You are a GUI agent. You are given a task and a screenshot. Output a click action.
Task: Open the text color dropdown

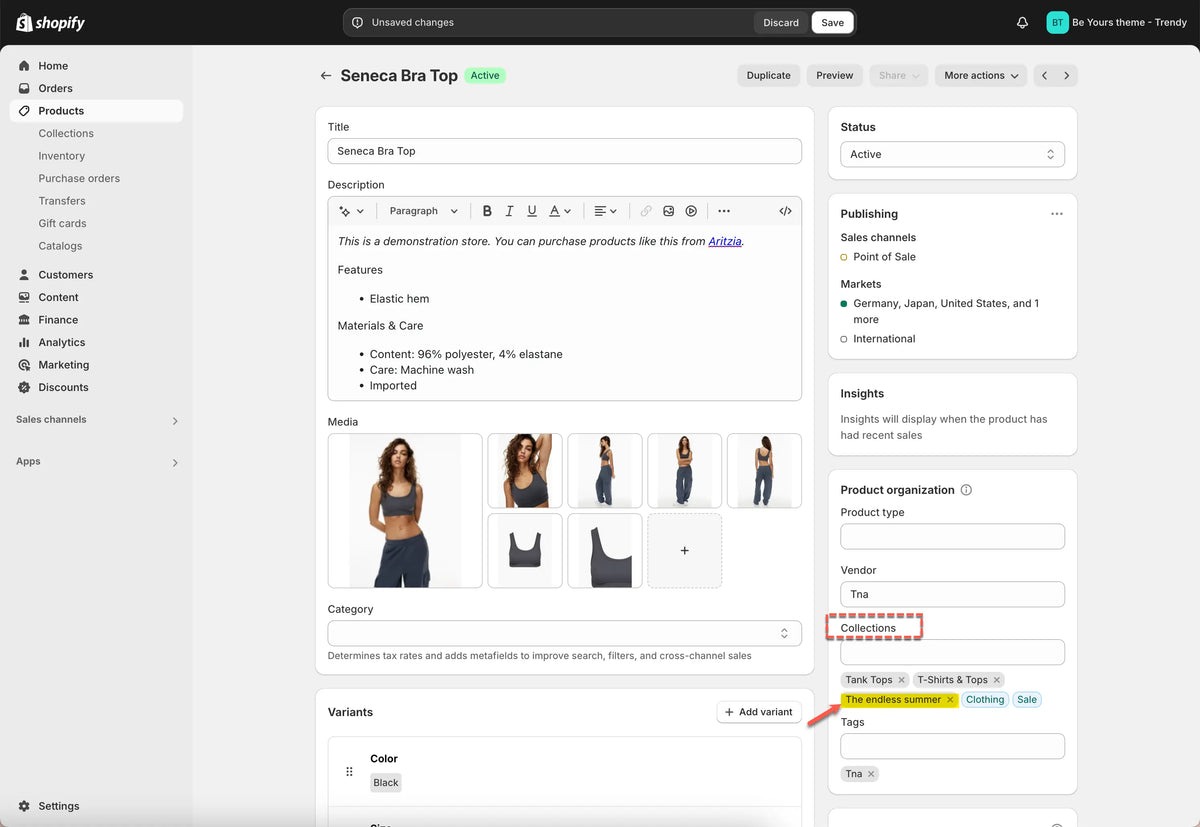[x=559, y=211]
